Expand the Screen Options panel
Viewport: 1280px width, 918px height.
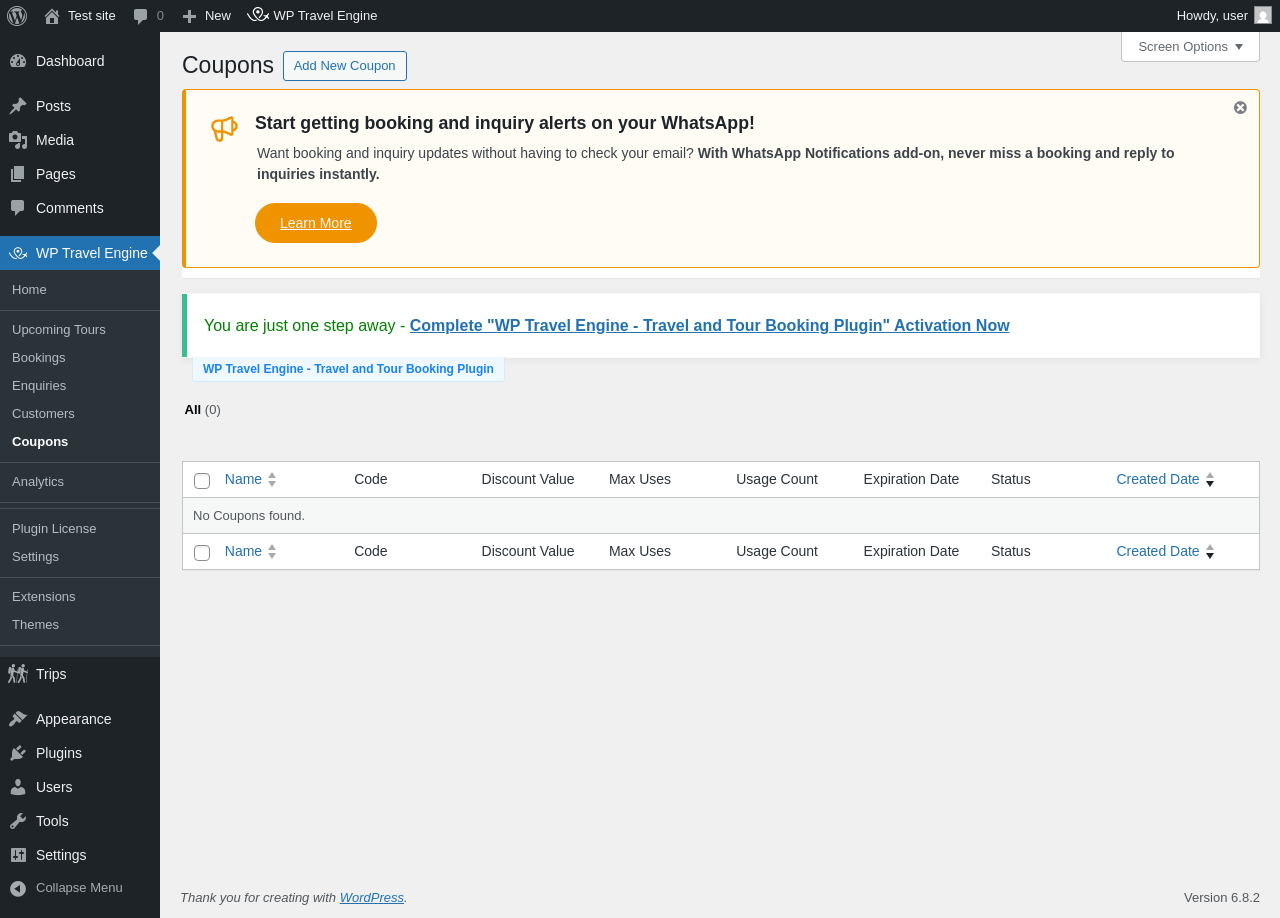click(x=1190, y=46)
